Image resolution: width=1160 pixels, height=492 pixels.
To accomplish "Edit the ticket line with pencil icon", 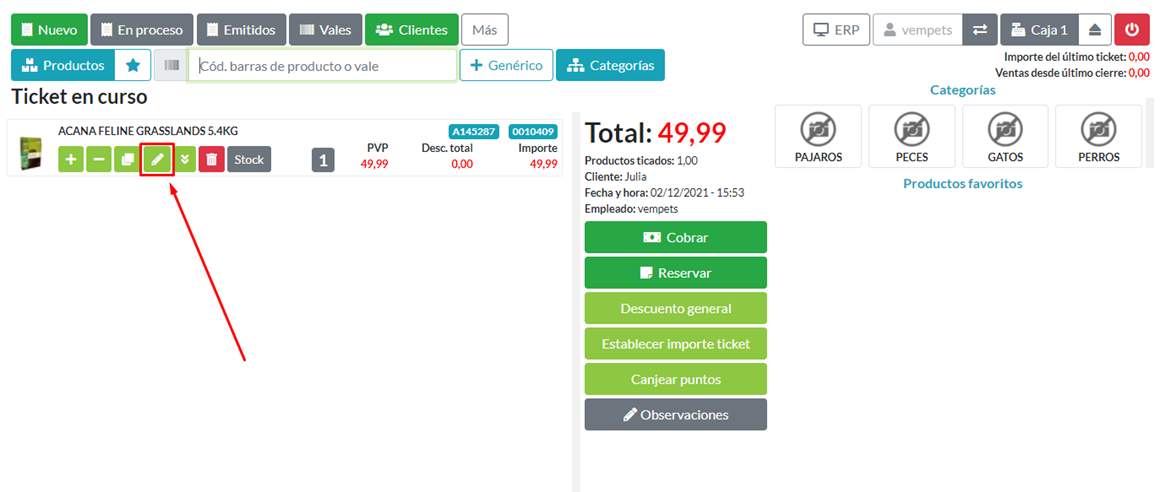I will tap(157, 160).
